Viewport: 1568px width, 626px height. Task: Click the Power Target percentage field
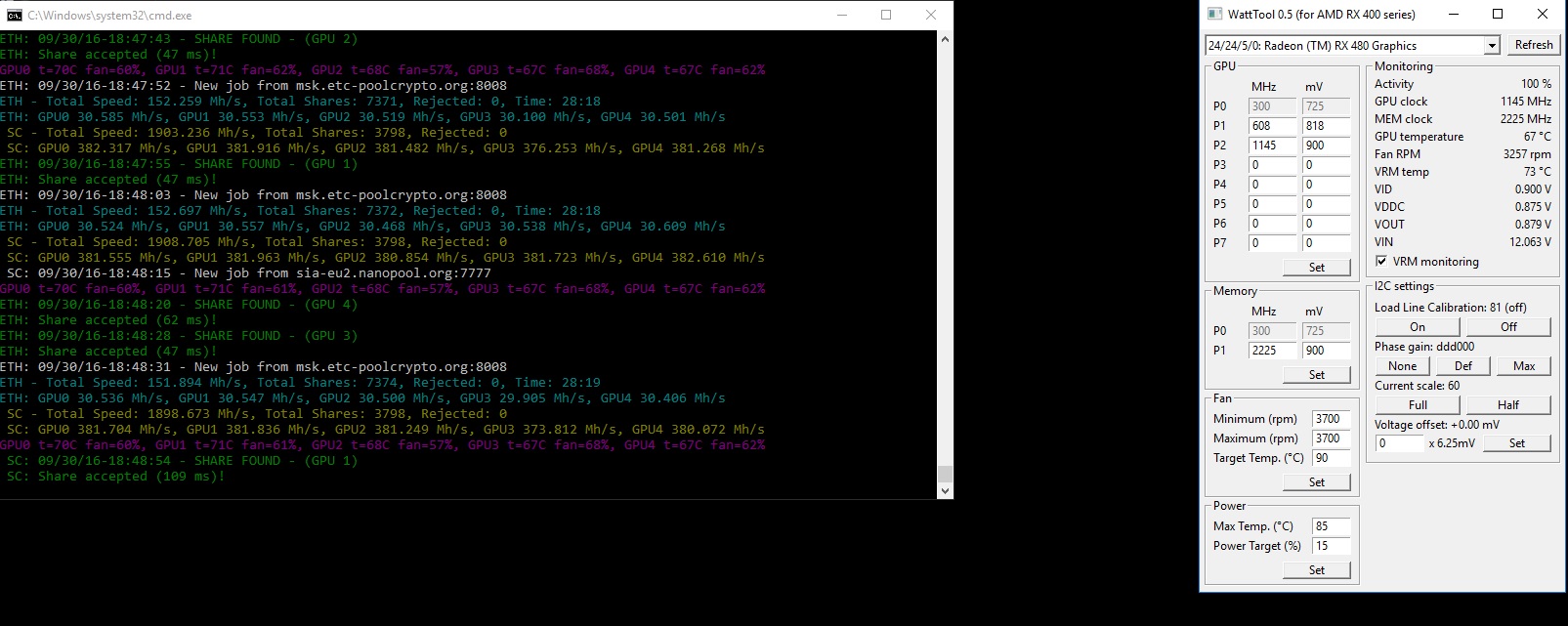click(1331, 546)
